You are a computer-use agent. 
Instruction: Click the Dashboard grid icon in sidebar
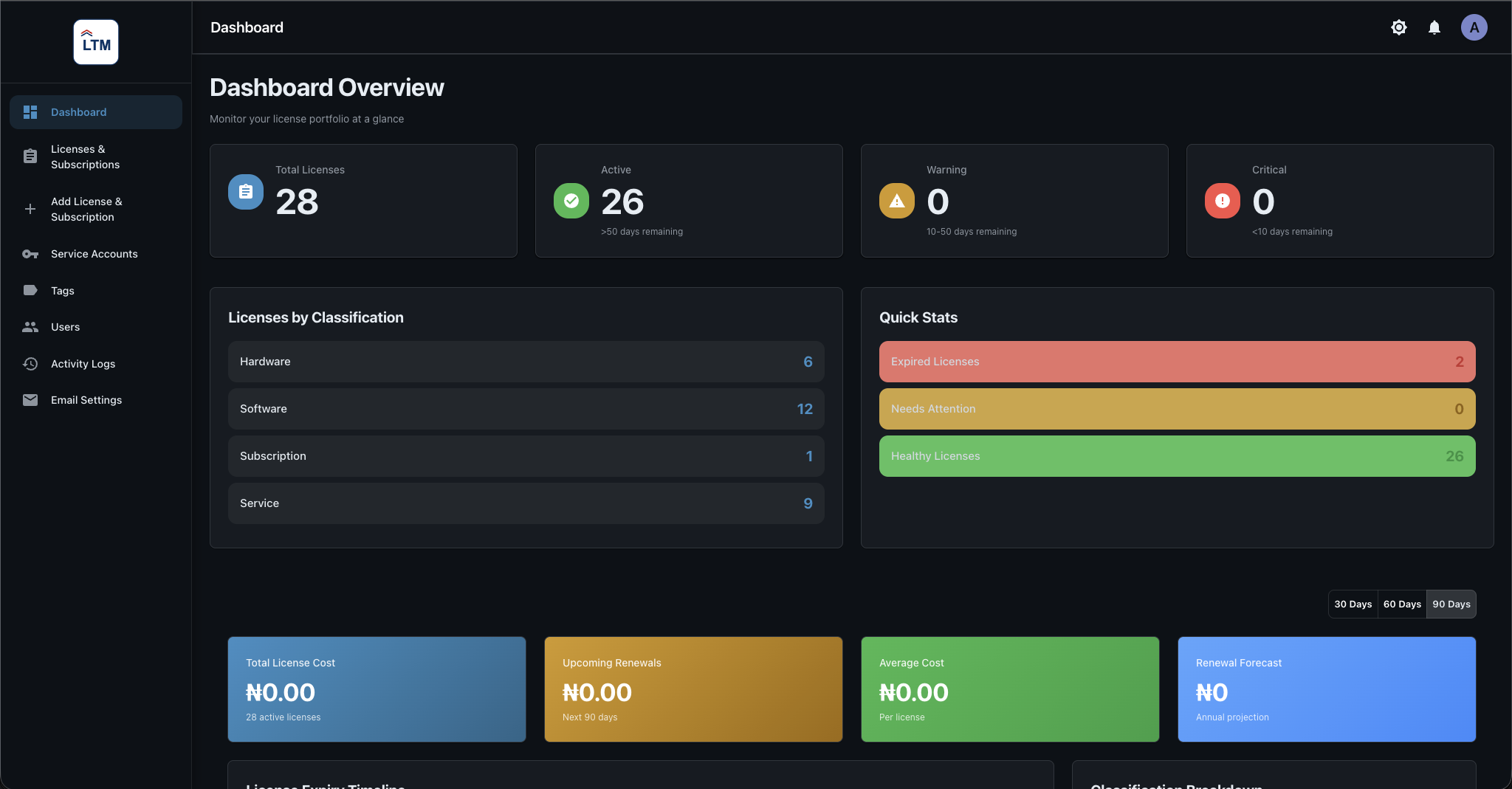[x=30, y=112]
